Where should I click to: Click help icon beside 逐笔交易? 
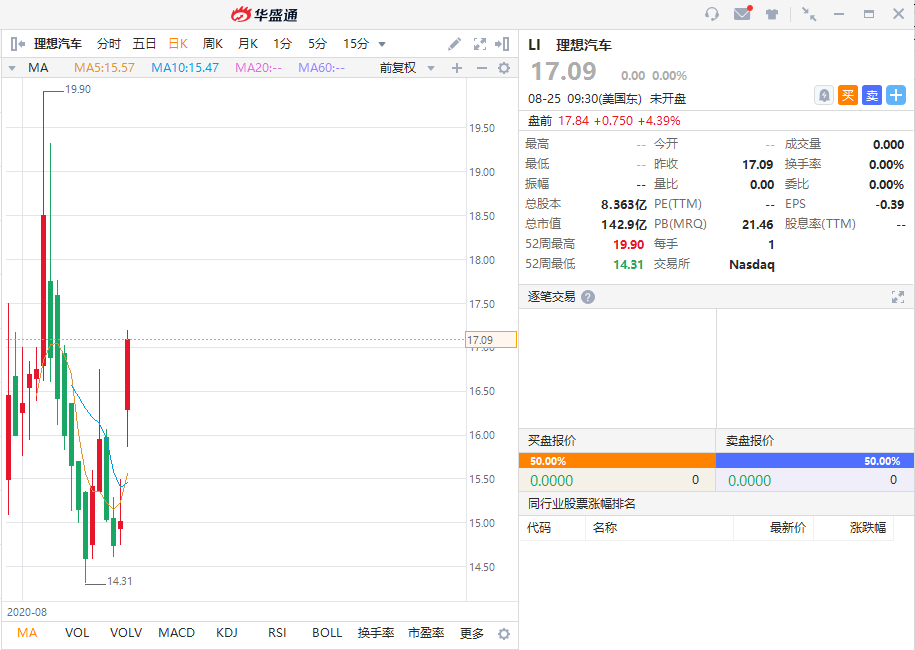[x=588, y=297]
